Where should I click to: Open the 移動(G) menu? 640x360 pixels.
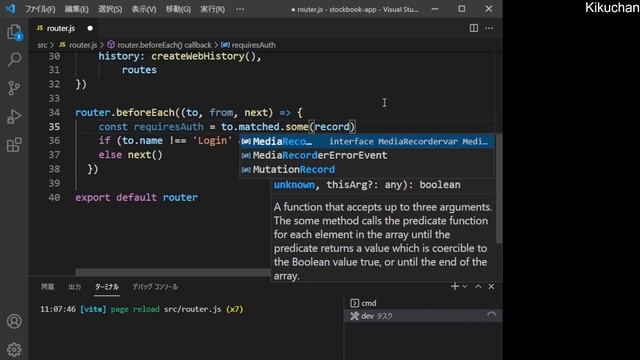point(178,9)
